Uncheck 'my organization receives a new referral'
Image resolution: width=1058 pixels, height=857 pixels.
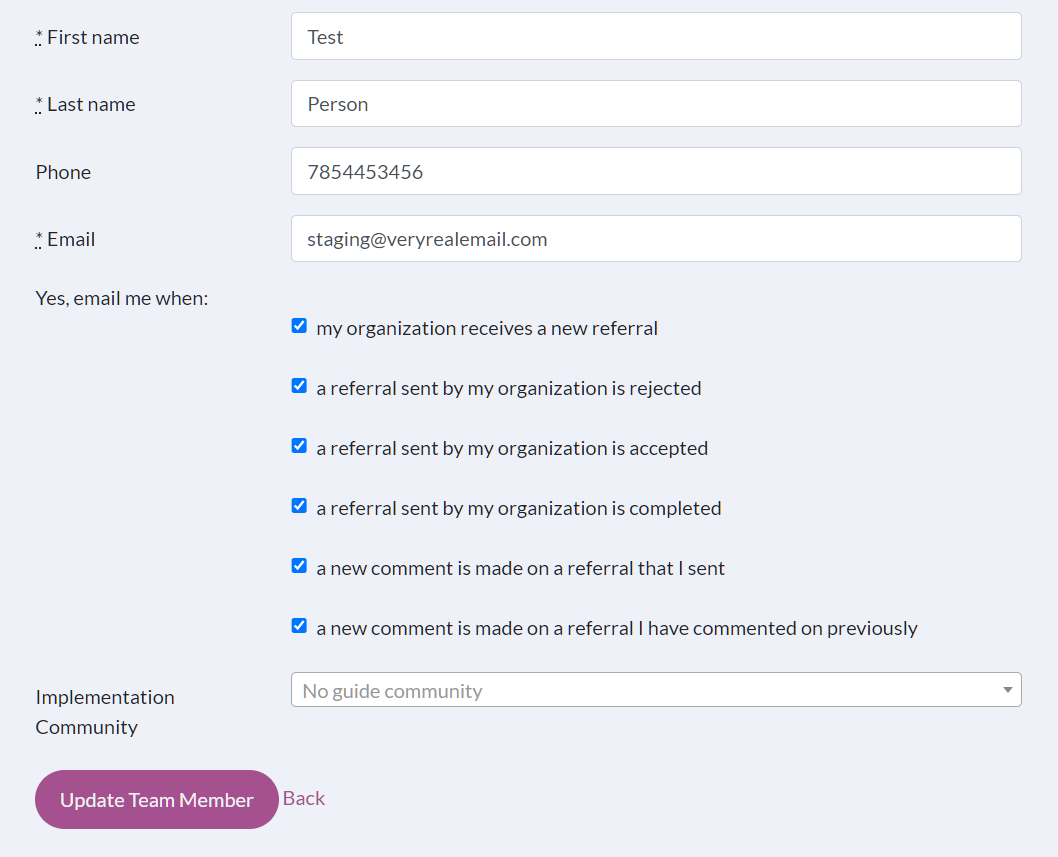[299, 326]
